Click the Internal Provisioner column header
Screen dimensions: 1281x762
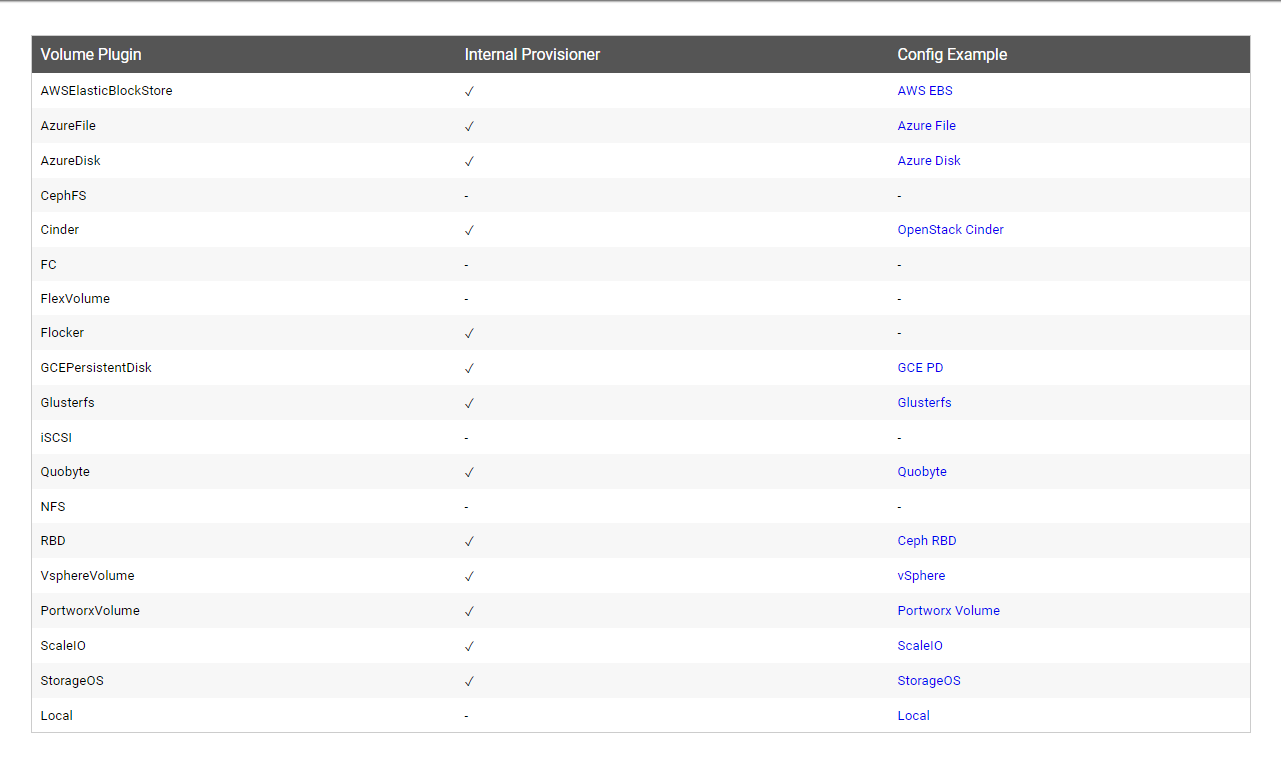point(532,55)
